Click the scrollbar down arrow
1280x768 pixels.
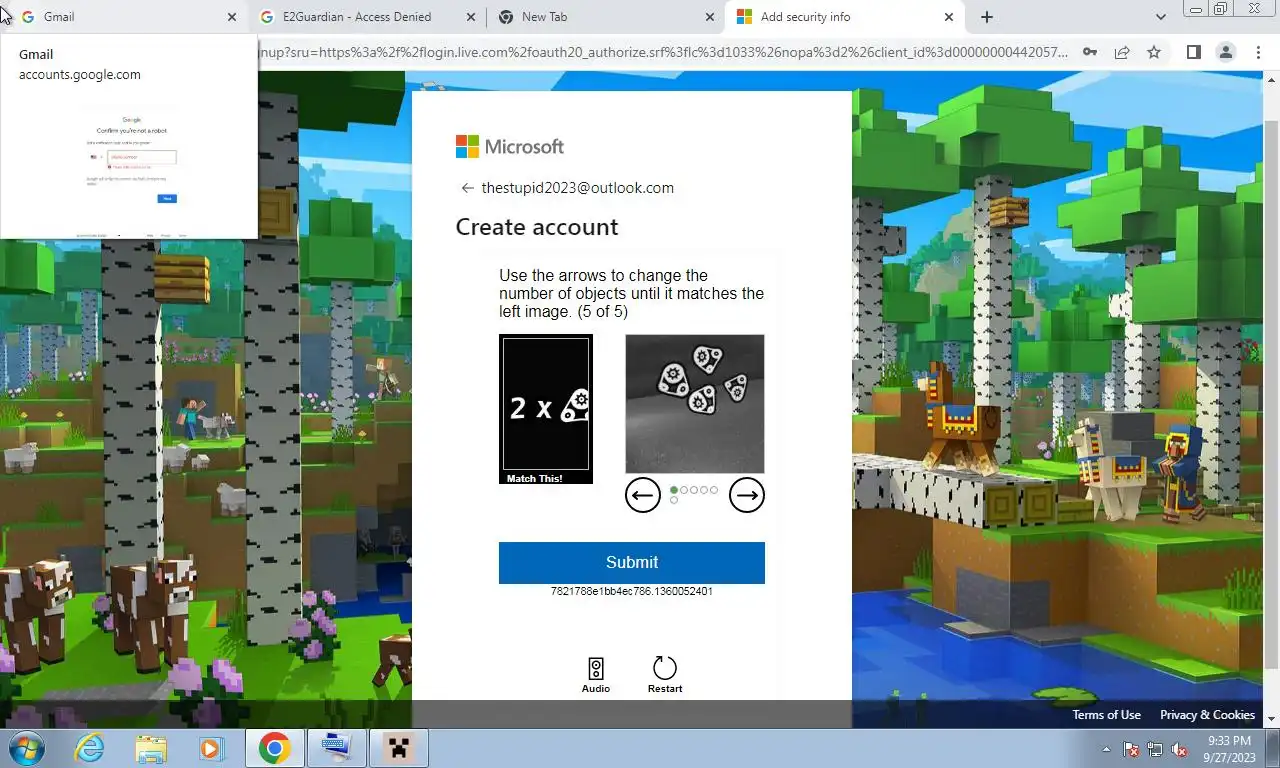pyautogui.click(x=1272, y=719)
